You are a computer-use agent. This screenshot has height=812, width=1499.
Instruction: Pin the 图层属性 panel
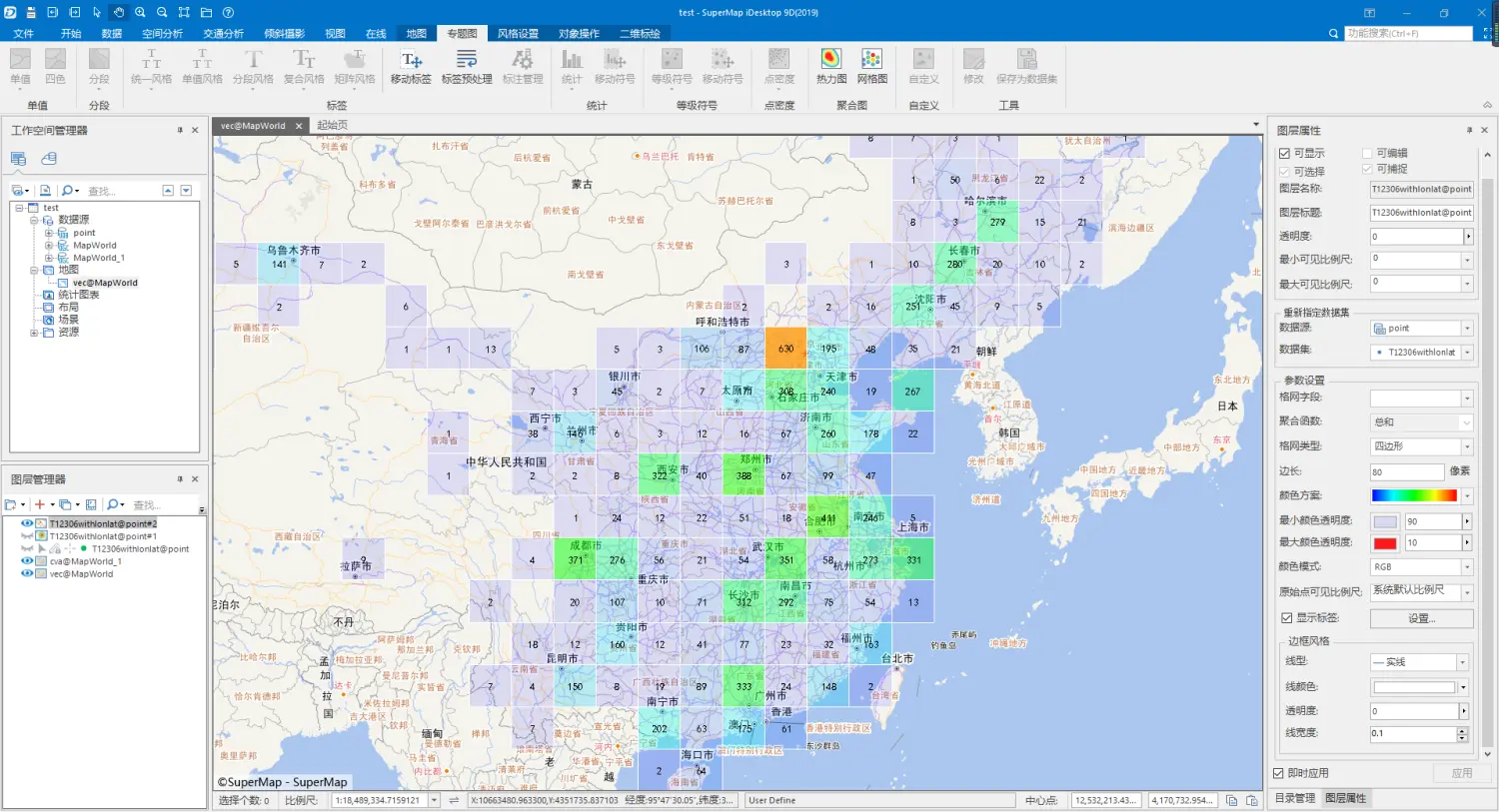[x=1469, y=131]
